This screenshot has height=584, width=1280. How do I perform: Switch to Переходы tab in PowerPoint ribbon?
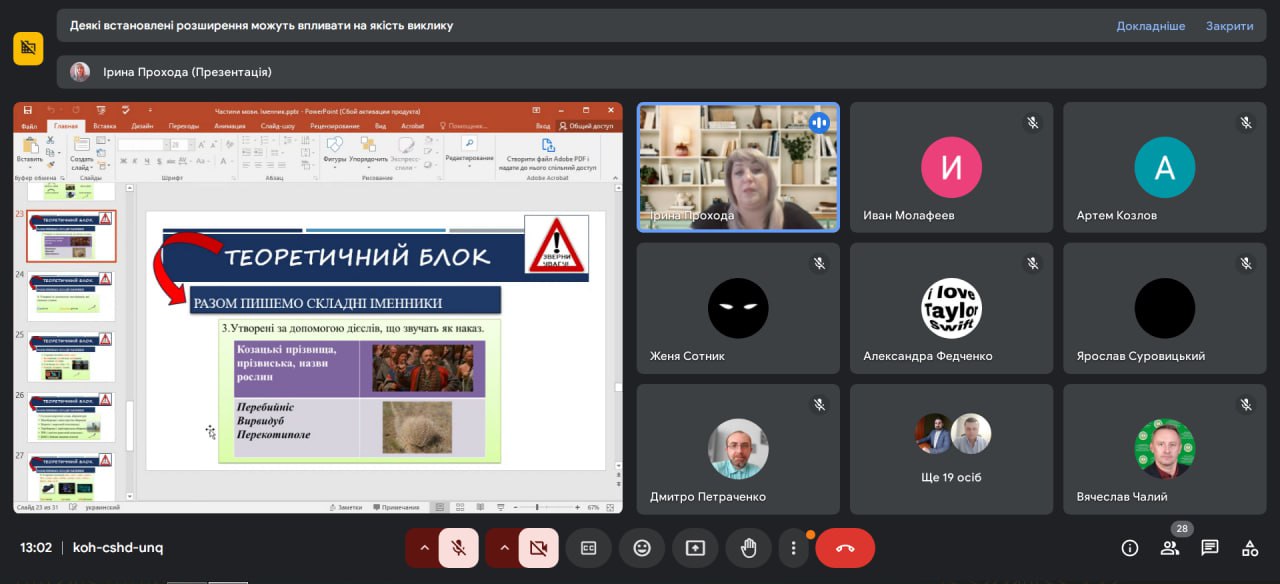click(x=184, y=127)
